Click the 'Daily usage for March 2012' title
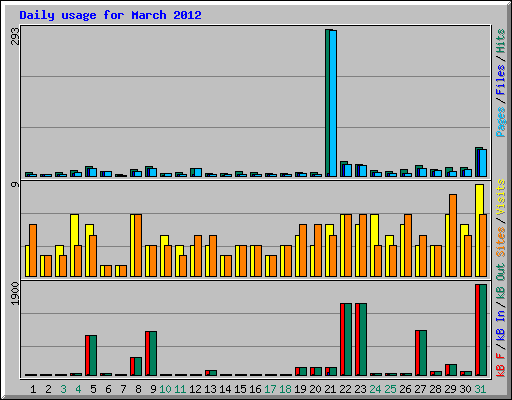512x400 pixels. coord(110,15)
